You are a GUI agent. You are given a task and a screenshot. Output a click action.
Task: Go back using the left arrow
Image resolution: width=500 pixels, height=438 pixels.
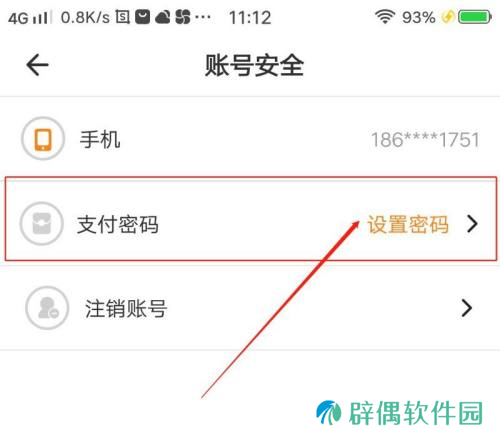pos(37,65)
